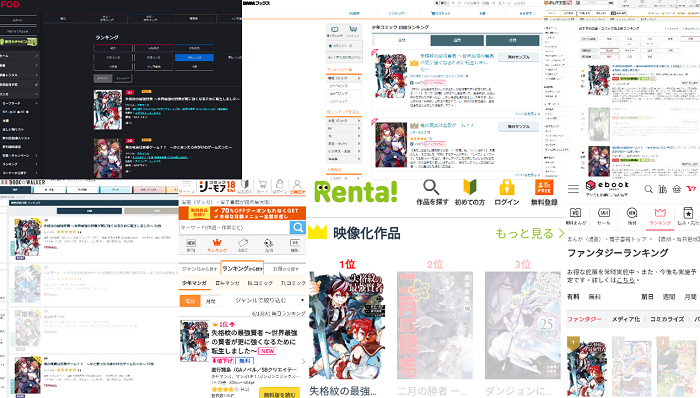
Task: Open the ebookjapan bookshelf icon
Action: (662, 189)
